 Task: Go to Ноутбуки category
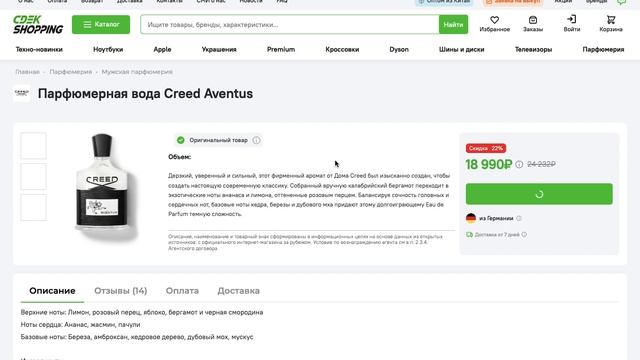pos(108,49)
